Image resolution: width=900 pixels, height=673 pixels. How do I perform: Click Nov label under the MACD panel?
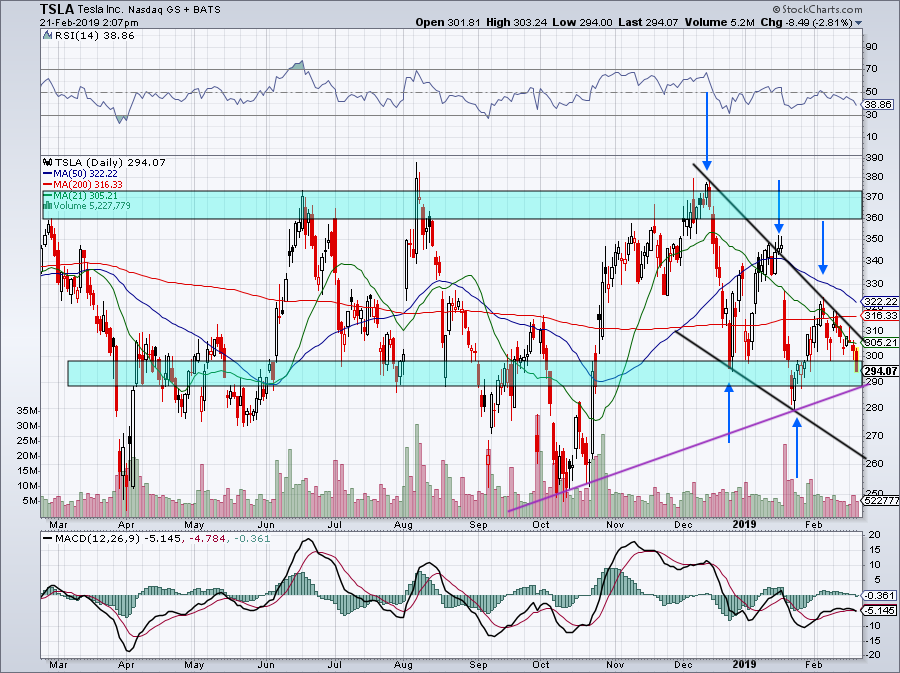615,665
